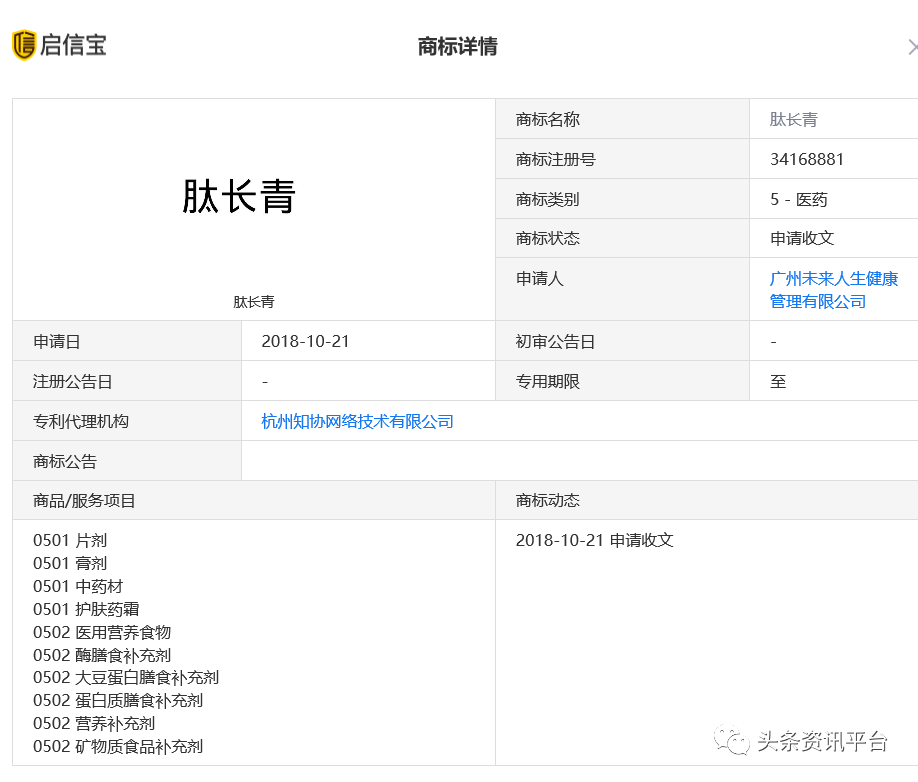
Task: Click the 2018-10-21 申请收文 timeline entry
Action: (594, 540)
